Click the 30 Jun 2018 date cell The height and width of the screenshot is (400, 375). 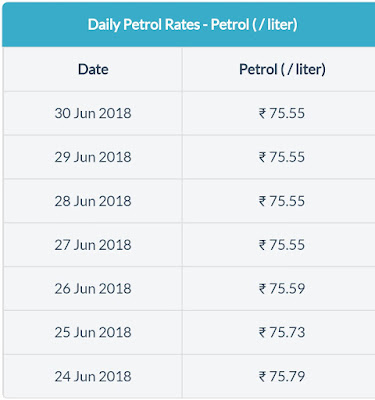[93, 113]
